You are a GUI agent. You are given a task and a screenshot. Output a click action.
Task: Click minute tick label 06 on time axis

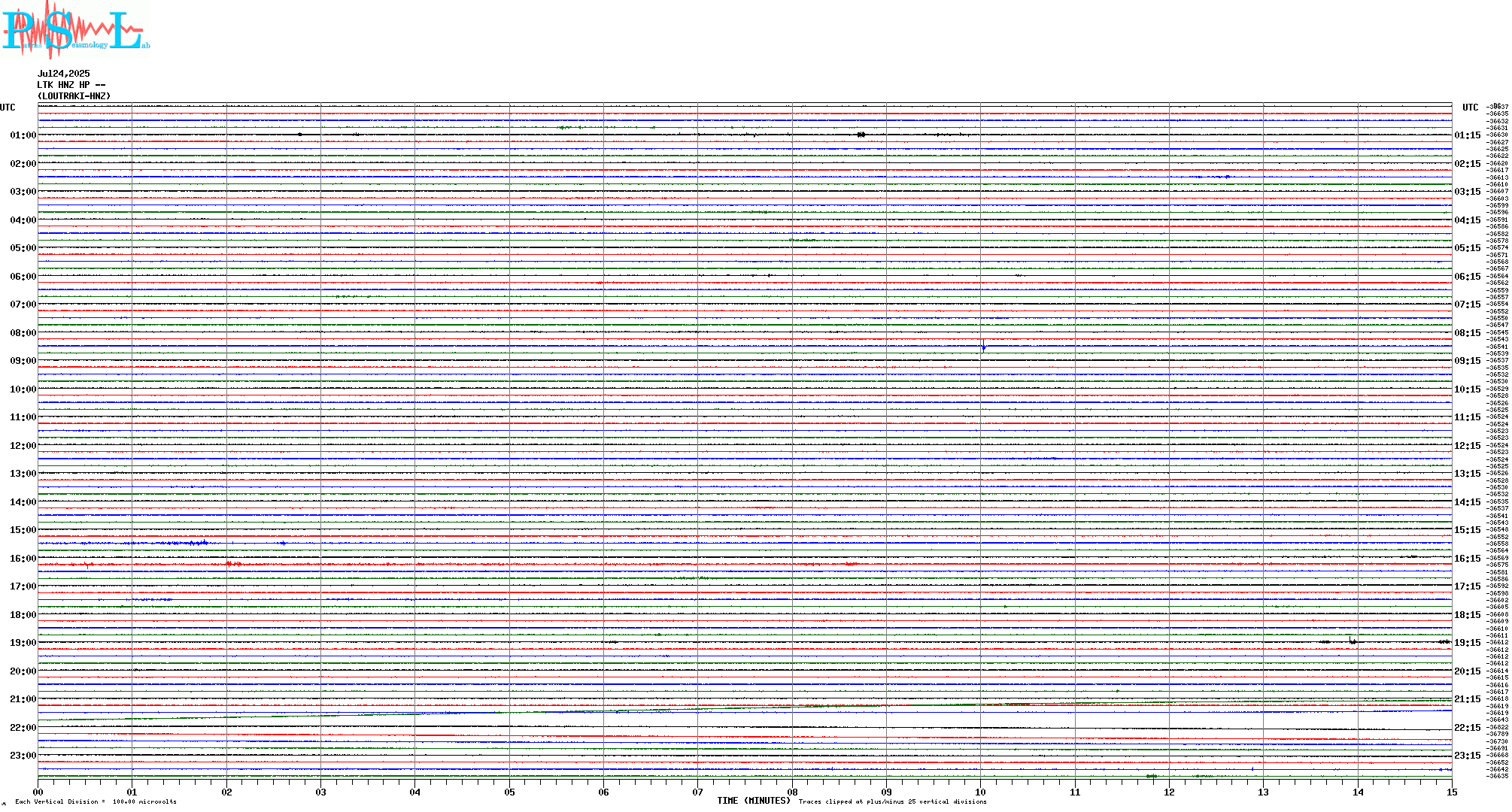click(603, 792)
